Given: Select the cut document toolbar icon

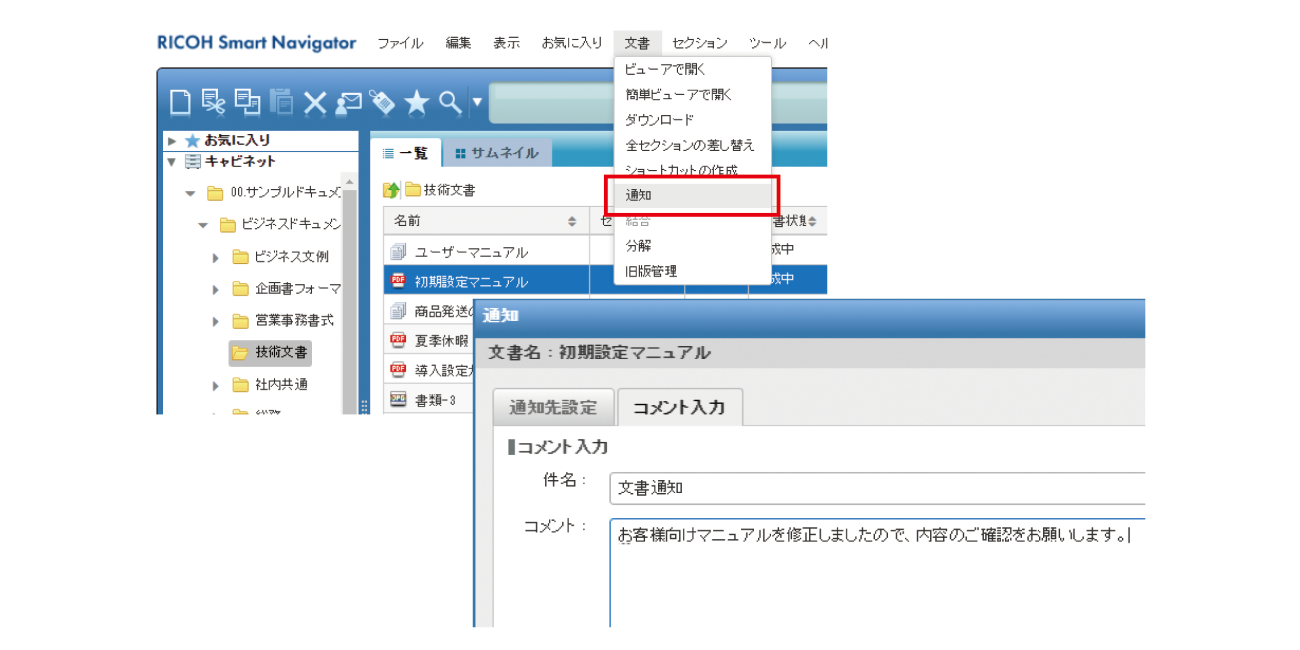Looking at the screenshot, I should click(x=212, y=102).
